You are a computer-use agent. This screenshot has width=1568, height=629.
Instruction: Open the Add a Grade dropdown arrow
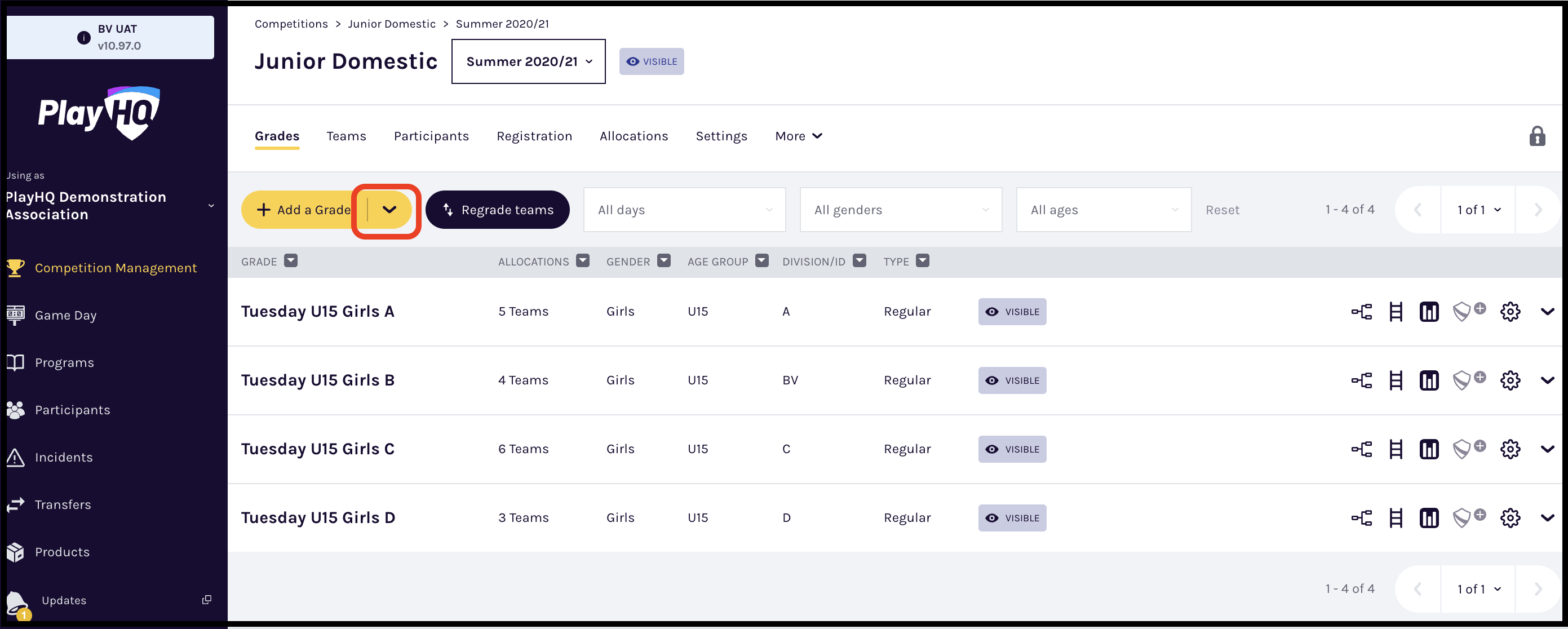pos(389,210)
